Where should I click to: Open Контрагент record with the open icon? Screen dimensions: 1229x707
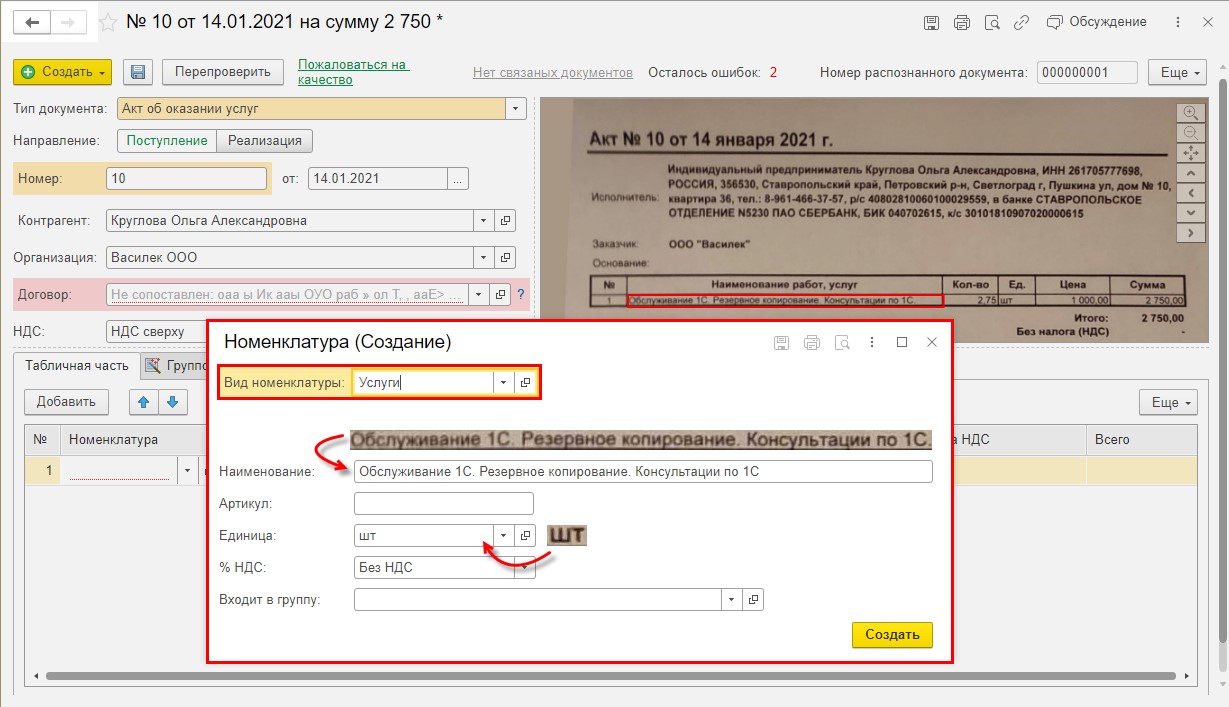(504, 220)
